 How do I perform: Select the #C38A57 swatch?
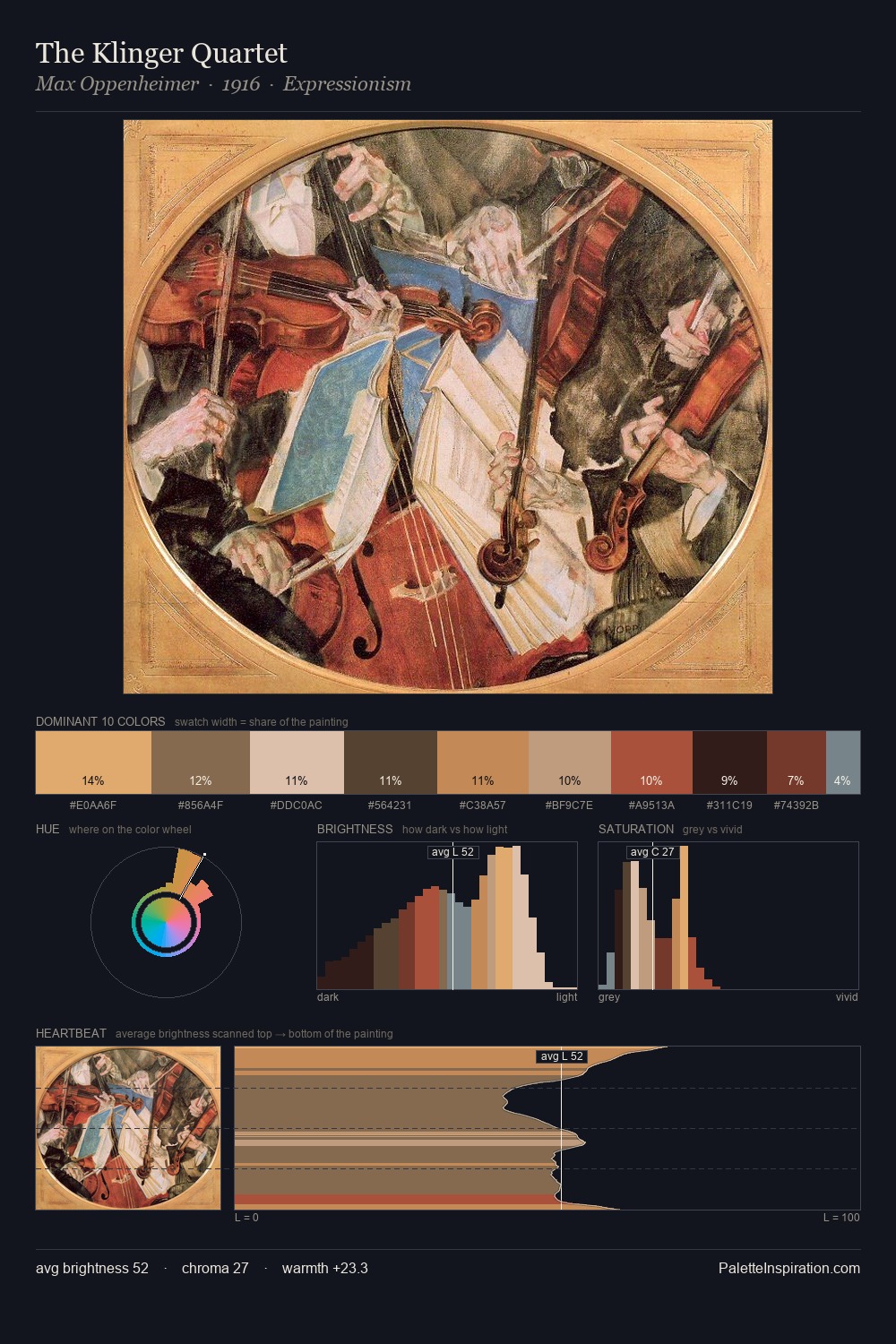pyautogui.click(x=483, y=762)
